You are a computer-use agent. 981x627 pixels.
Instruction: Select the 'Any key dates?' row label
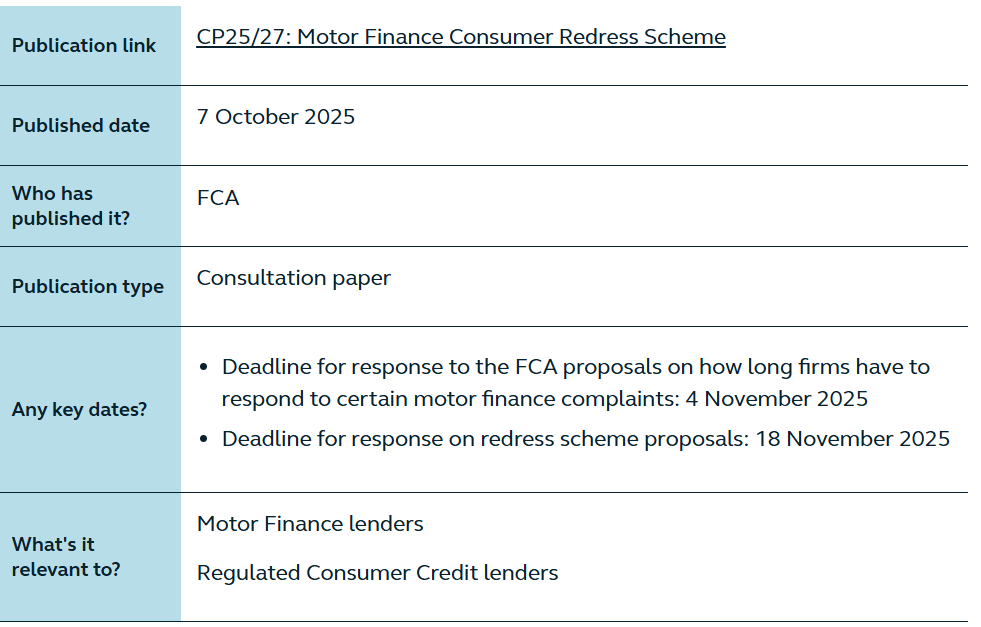tap(79, 410)
